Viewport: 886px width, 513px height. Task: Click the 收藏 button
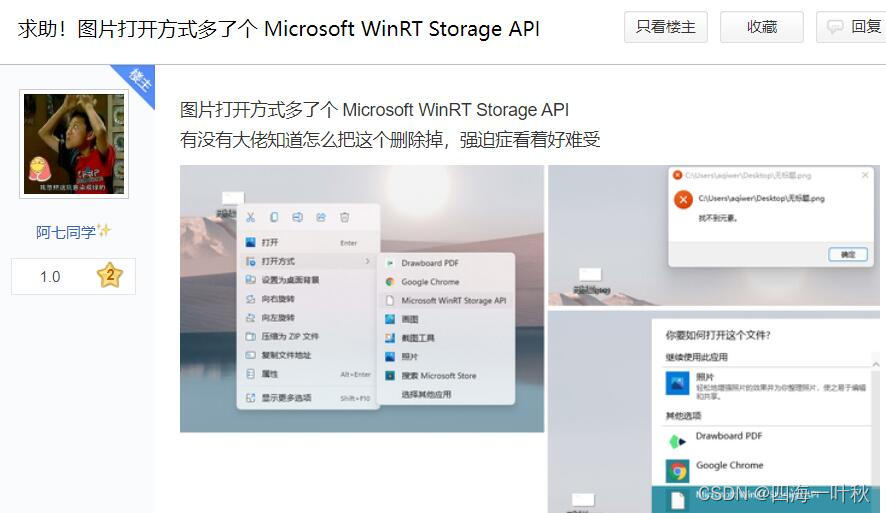tap(762, 27)
